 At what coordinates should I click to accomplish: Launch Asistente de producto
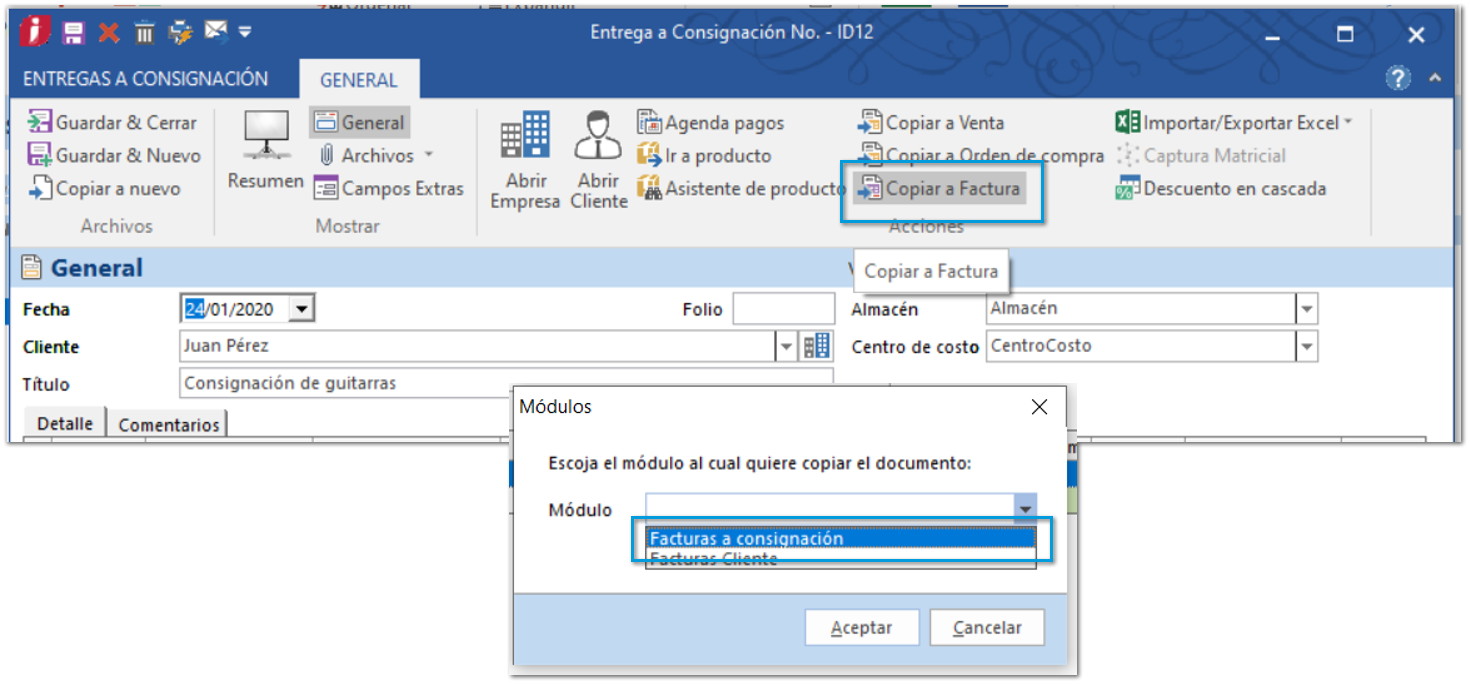pyautogui.click(x=742, y=189)
